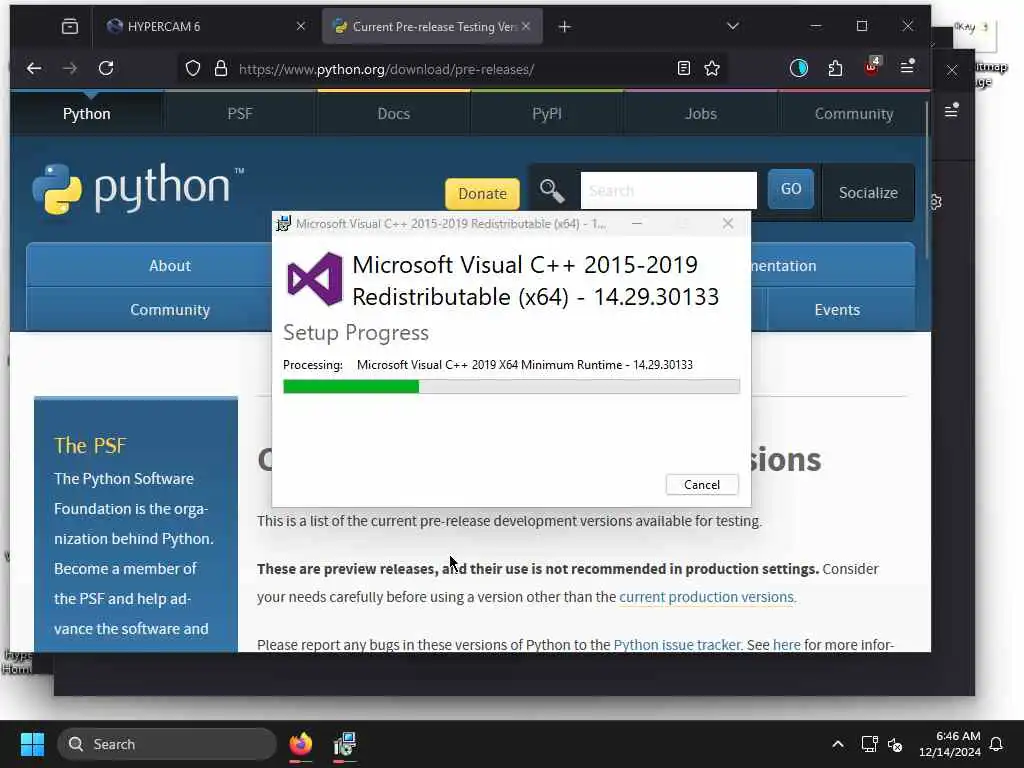Image resolution: width=1024 pixels, height=768 pixels.
Task: Open the Jobs top navigation tab
Action: coord(701,114)
